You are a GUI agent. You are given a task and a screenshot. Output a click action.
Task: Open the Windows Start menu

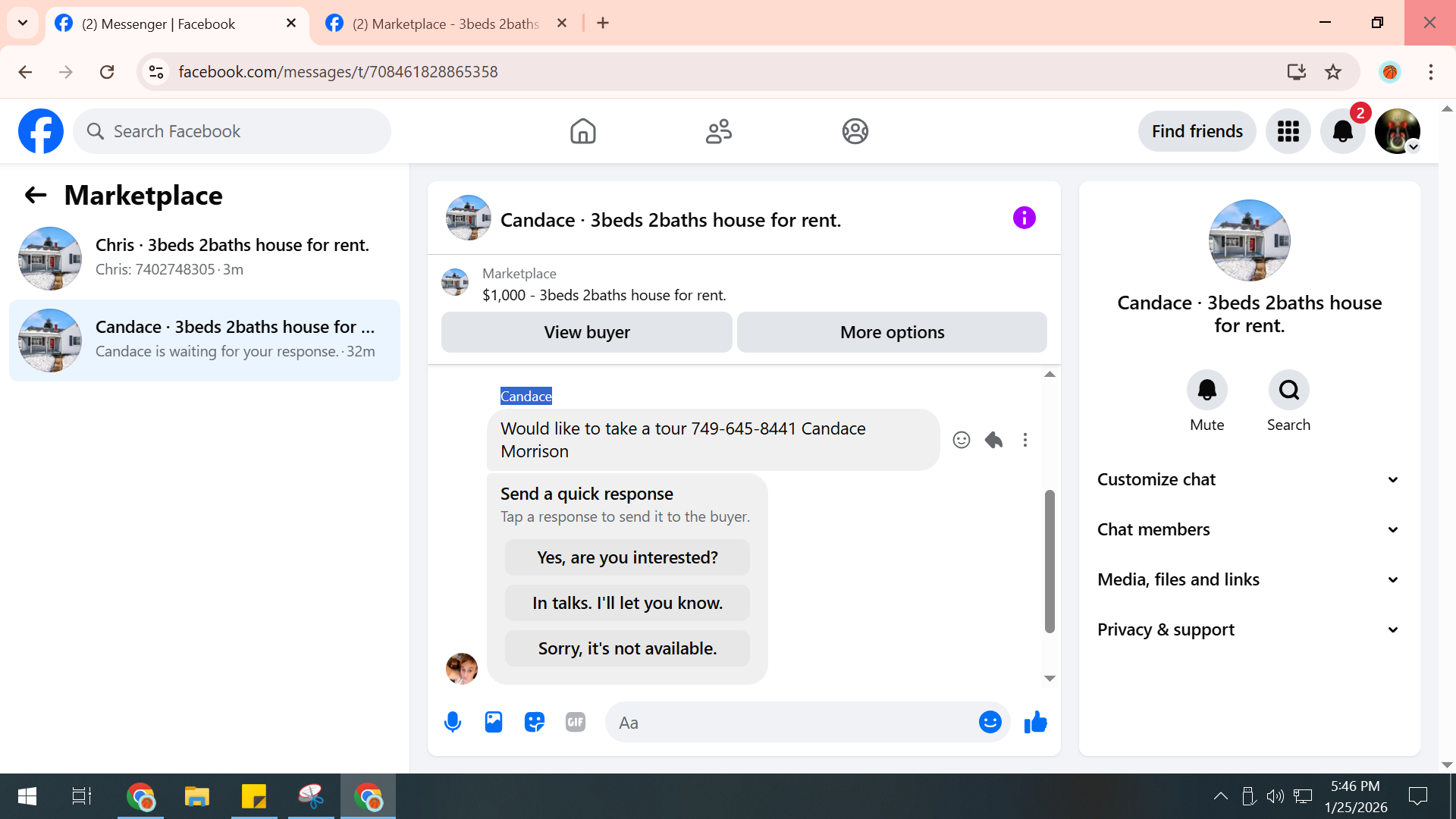[x=27, y=796]
